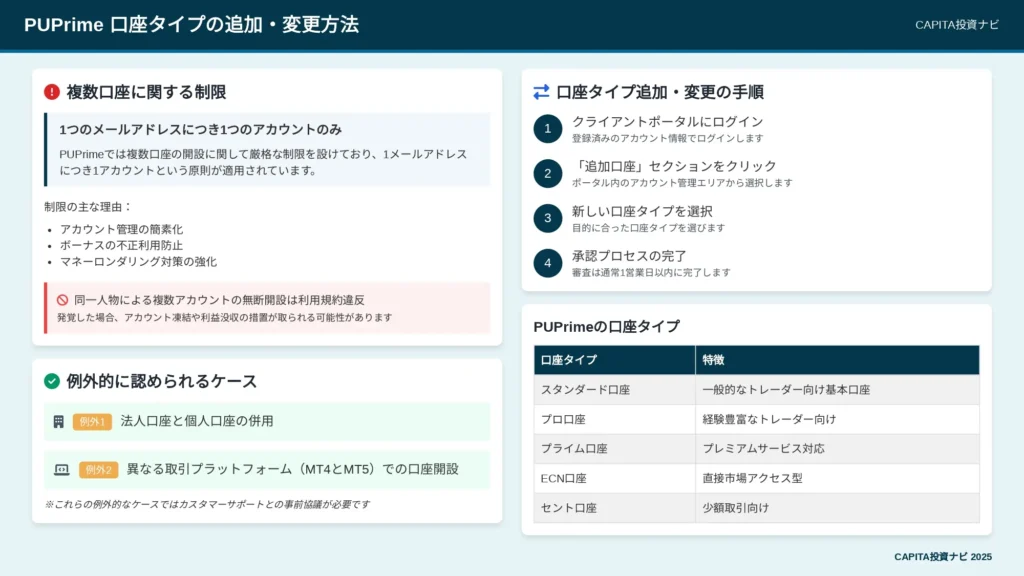The width and height of the screenshot is (1024, 576).
Task: Click the green checkmark circle icon
Action: 52,381
